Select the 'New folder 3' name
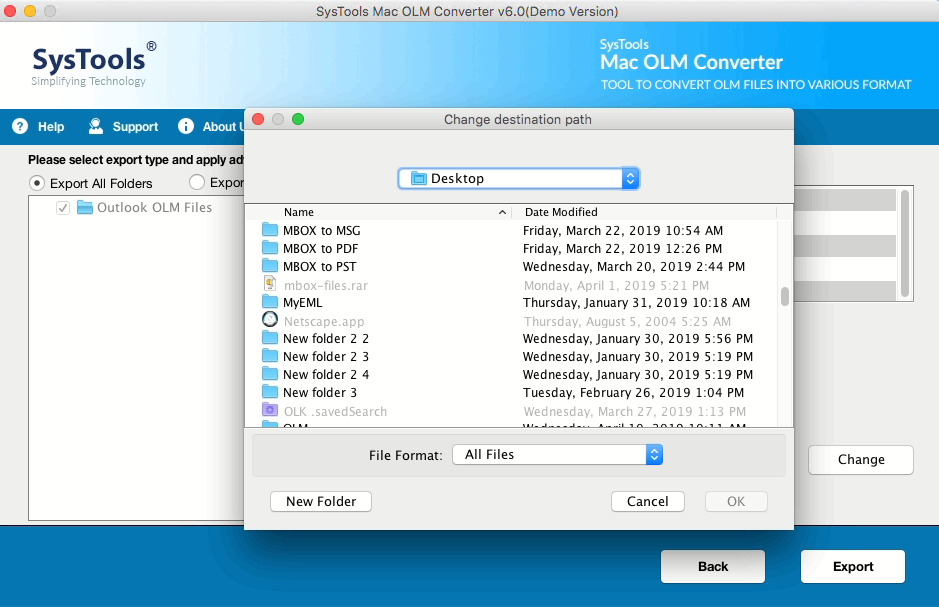 (320, 392)
